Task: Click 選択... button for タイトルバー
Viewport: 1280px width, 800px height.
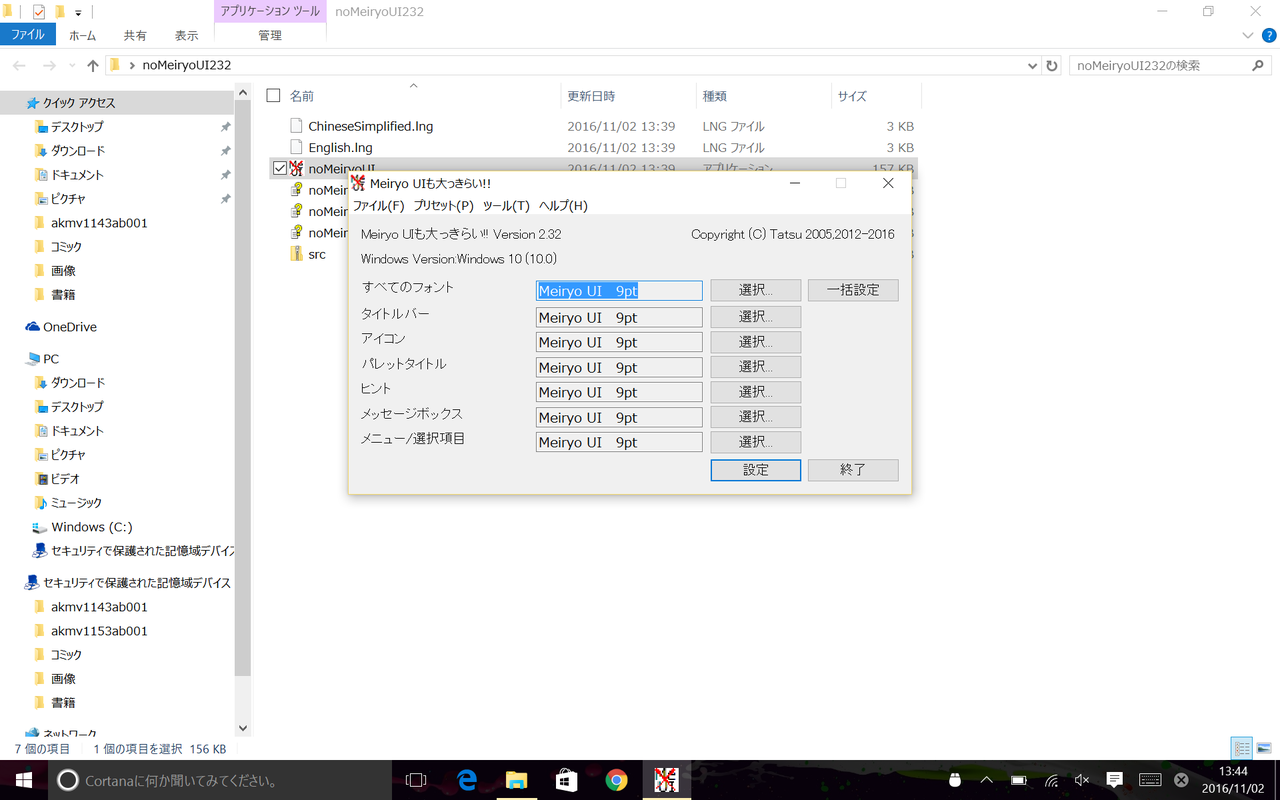Action: [756, 317]
